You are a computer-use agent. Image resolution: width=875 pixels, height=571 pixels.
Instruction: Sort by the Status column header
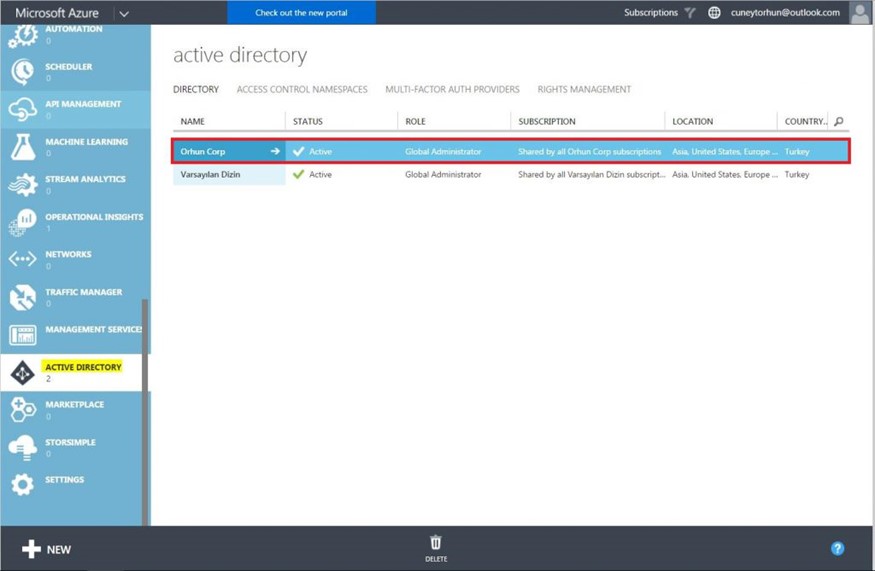click(307, 121)
